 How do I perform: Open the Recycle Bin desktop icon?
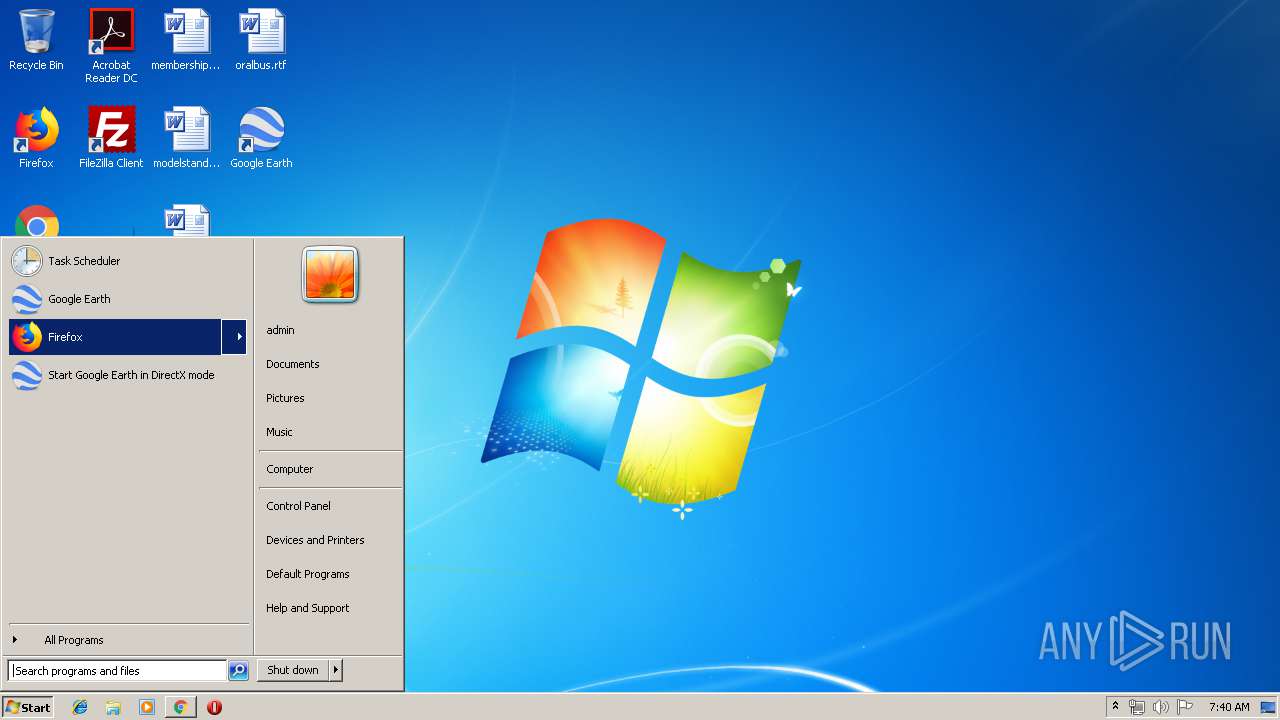(36, 40)
